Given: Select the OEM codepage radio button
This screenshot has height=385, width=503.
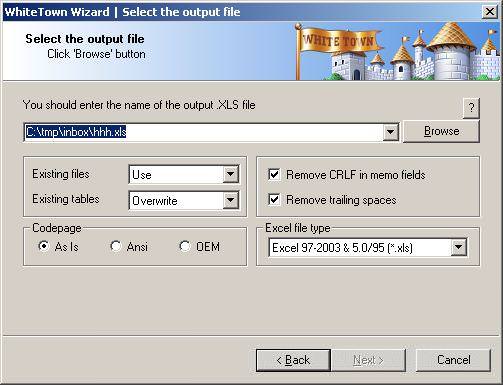Looking at the screenshot, I should coord(185,246).
